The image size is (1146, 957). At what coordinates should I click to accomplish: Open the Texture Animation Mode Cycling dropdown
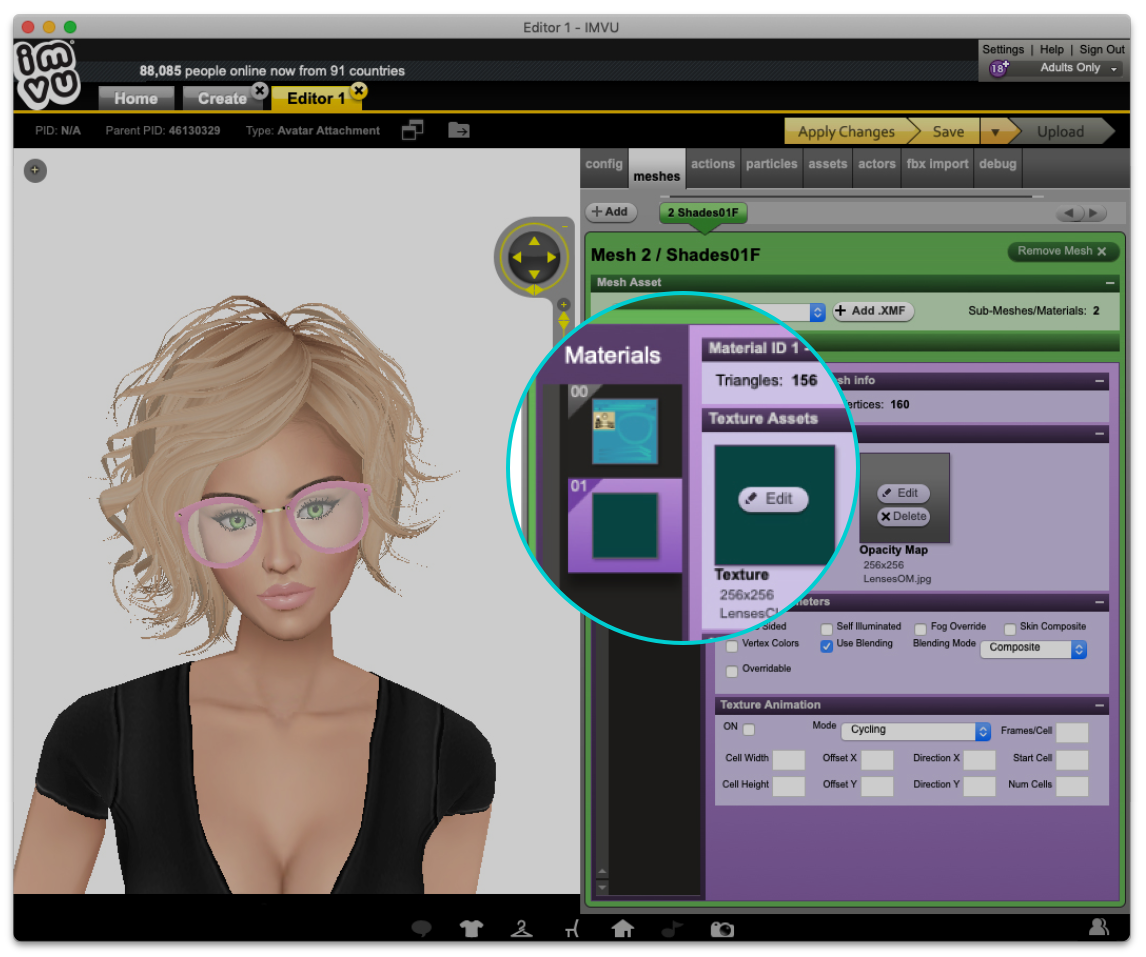tap(916, 731)
